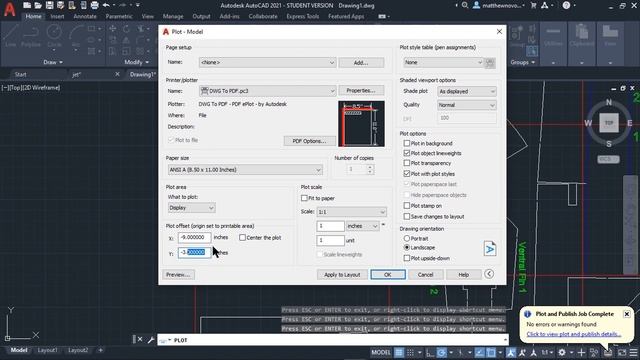This screenshot has width=640, height=360.
Task: Click the collapse dialog arrow next to Help
Action: [x=489, y=274]
